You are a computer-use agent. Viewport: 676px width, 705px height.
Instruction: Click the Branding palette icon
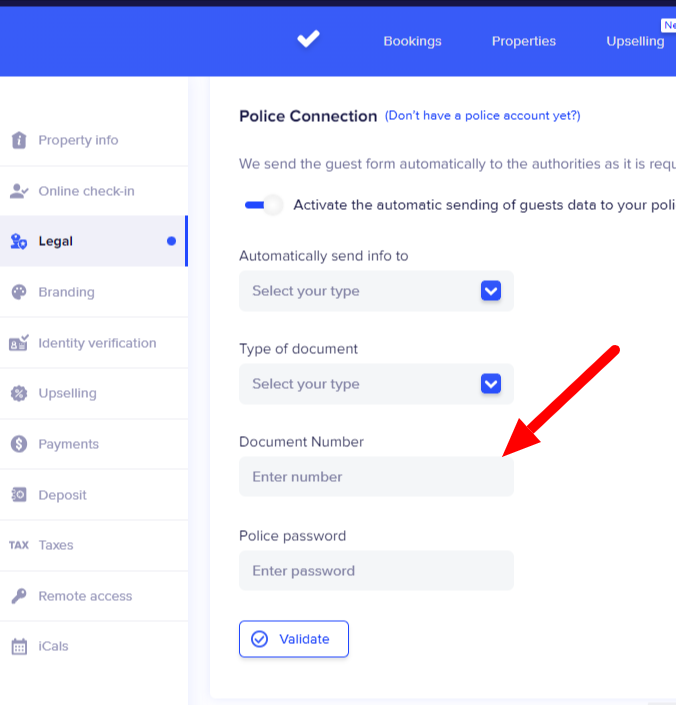click(18, 292)
